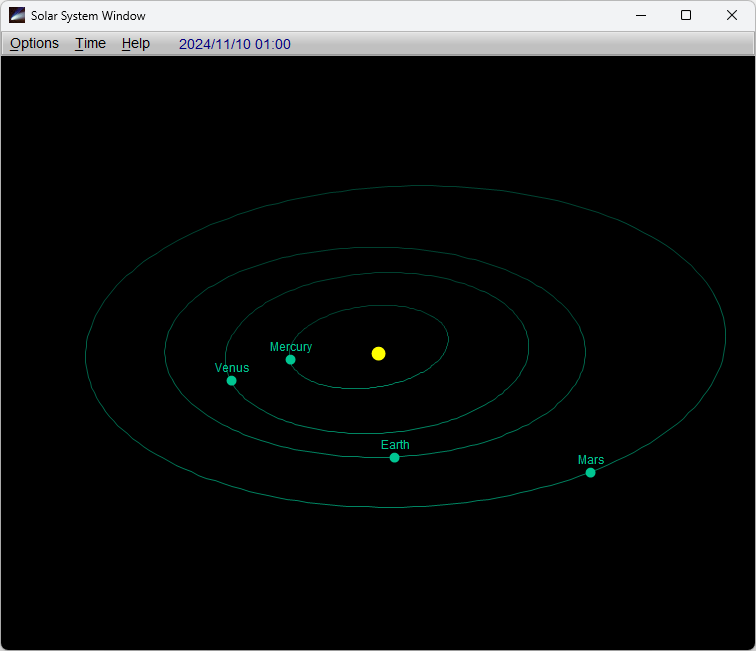
Task: Select the Venus planet dot
Action: [231, 380]
